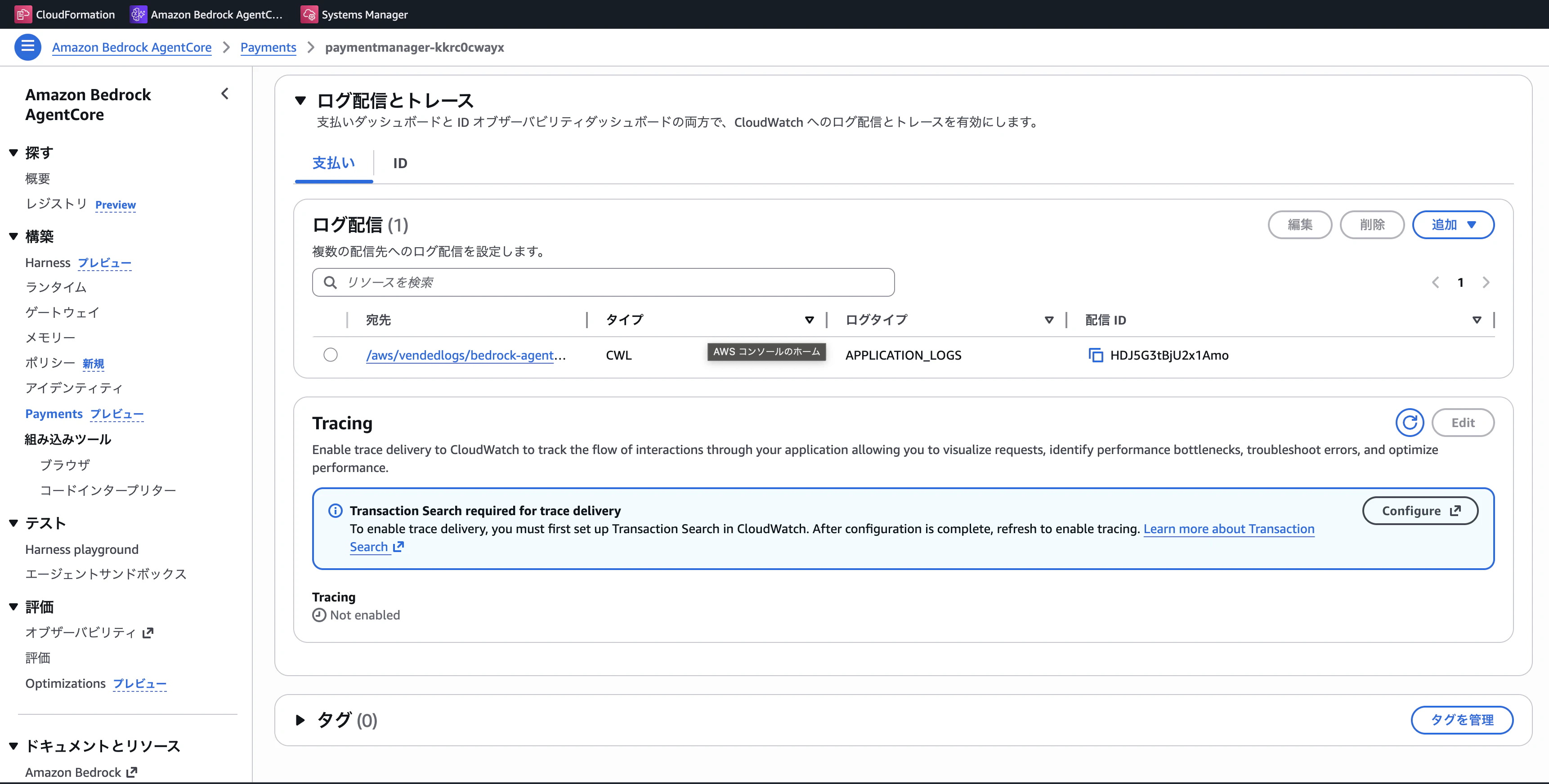The height and width of the screenshot is (784, 1549).
Task: Click the info icon in the Transaction Search alert
Action: (335, 510)
